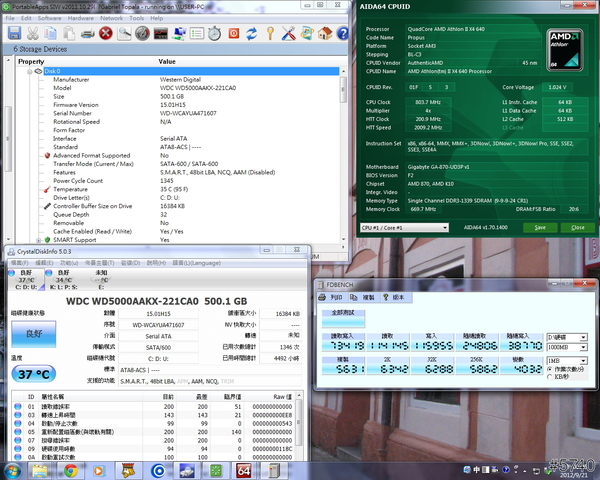Open the Tools menu in SIW

138,18
